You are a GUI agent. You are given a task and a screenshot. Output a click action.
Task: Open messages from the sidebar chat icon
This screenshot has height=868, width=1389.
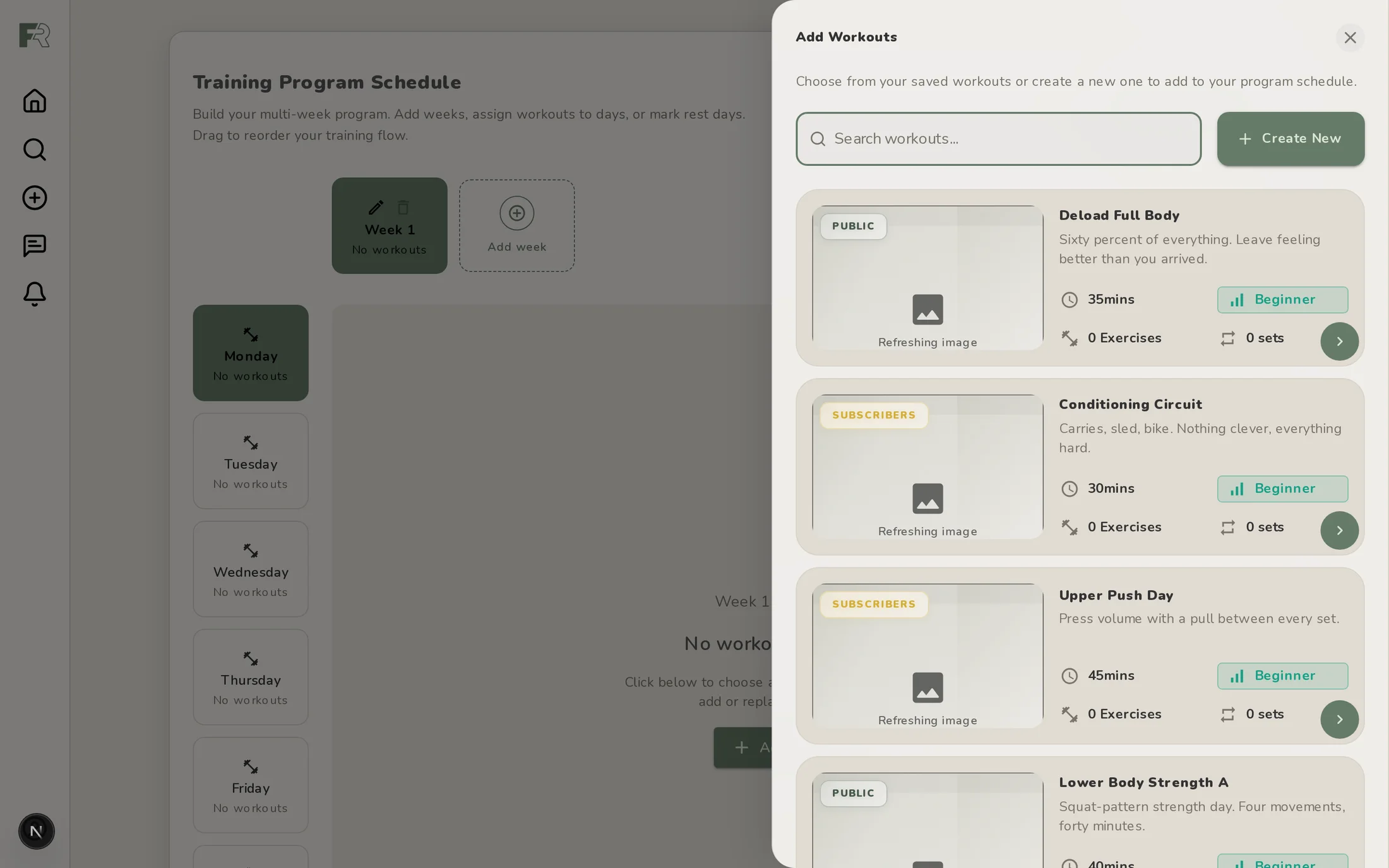pyautogui.click(x=34, y=246)
